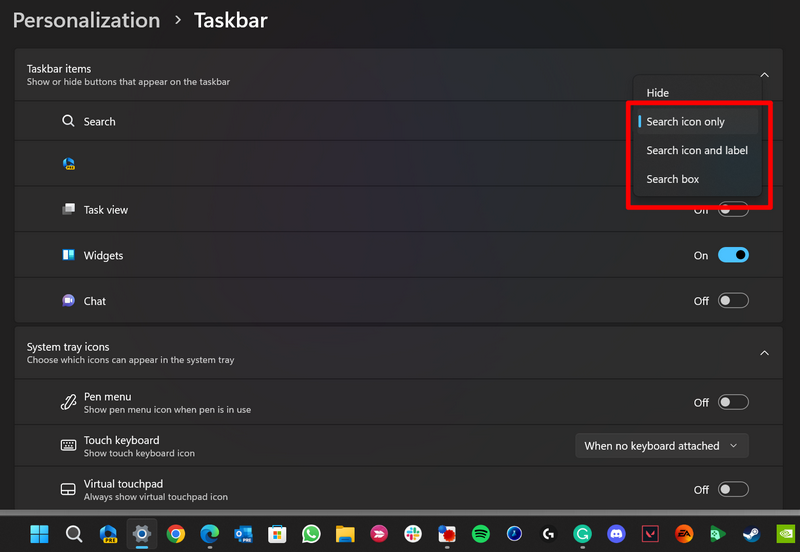Go back to Personalization breadcrumb
The image size is (800, 552).
[86, 20]
